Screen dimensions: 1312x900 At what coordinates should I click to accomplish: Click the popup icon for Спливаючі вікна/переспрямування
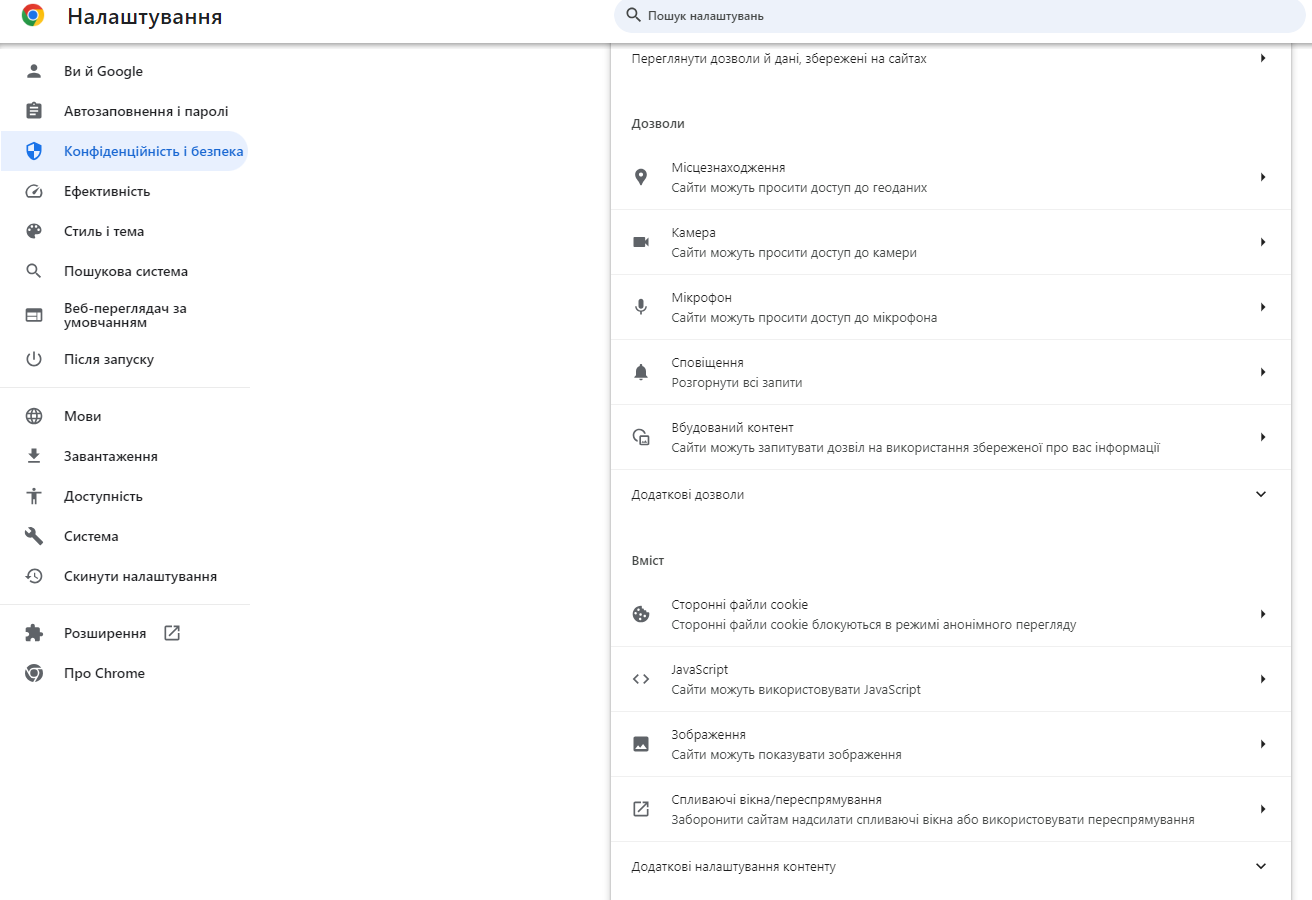[641, 808]
